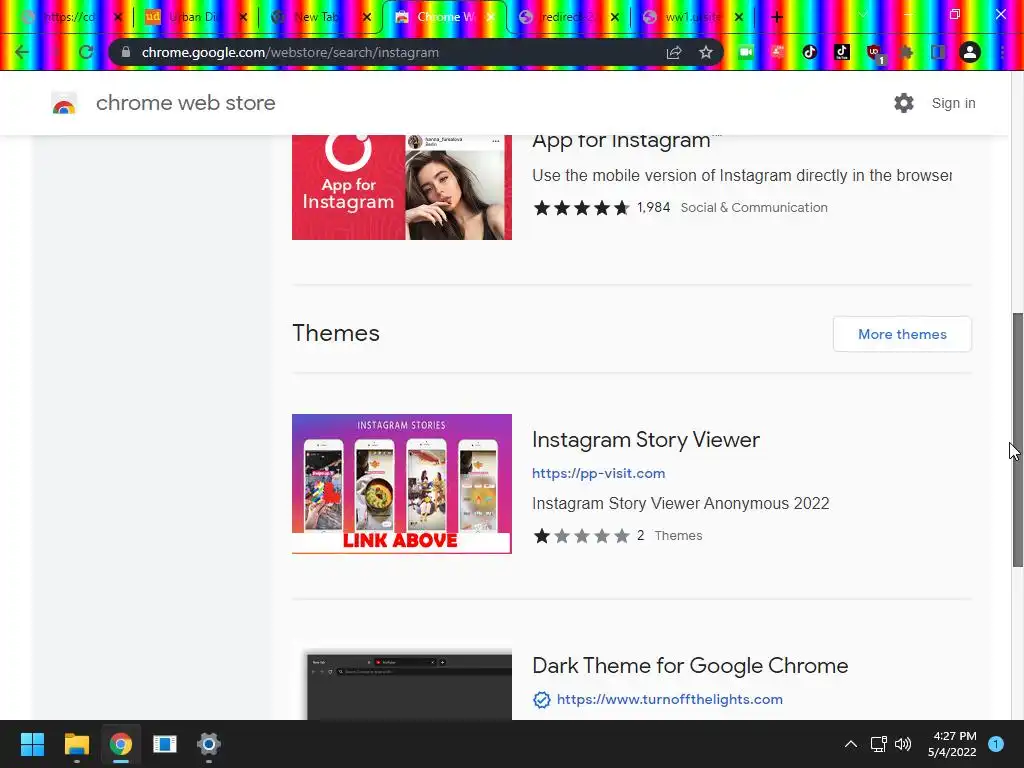The width and height of the screenshot is (1024, 768).
Task: Open volume control in tray
Action: pos(903,744)
